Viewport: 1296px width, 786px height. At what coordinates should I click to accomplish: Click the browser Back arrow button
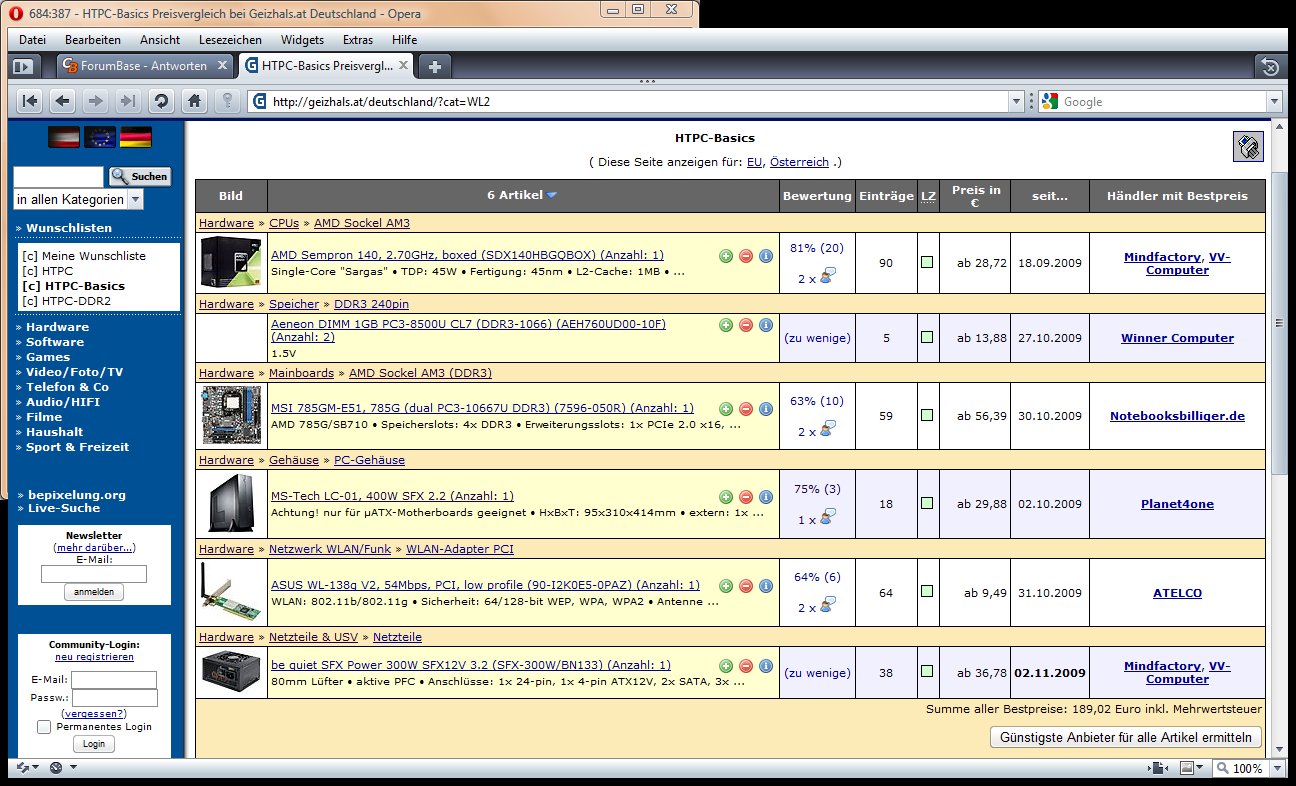pos(62,101)
